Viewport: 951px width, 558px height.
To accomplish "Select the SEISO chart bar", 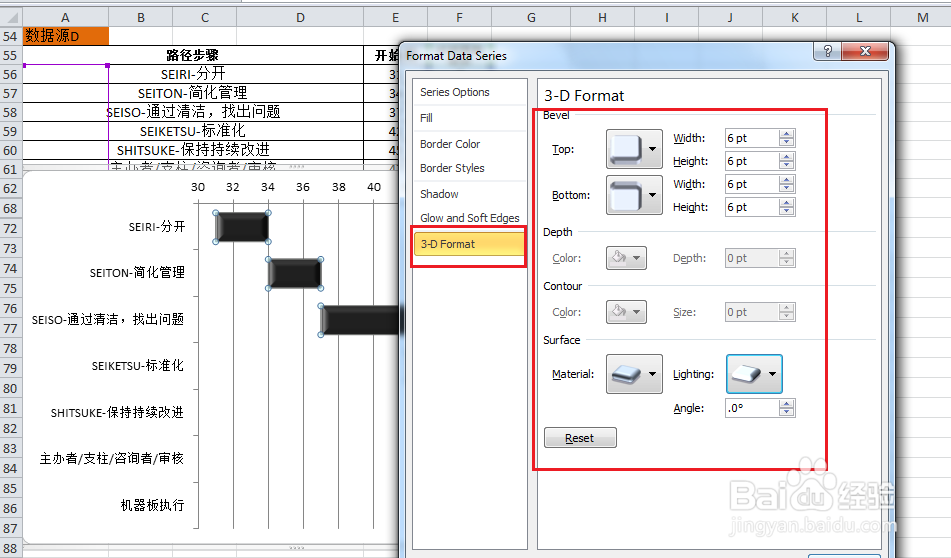I will tap(360, 320).
